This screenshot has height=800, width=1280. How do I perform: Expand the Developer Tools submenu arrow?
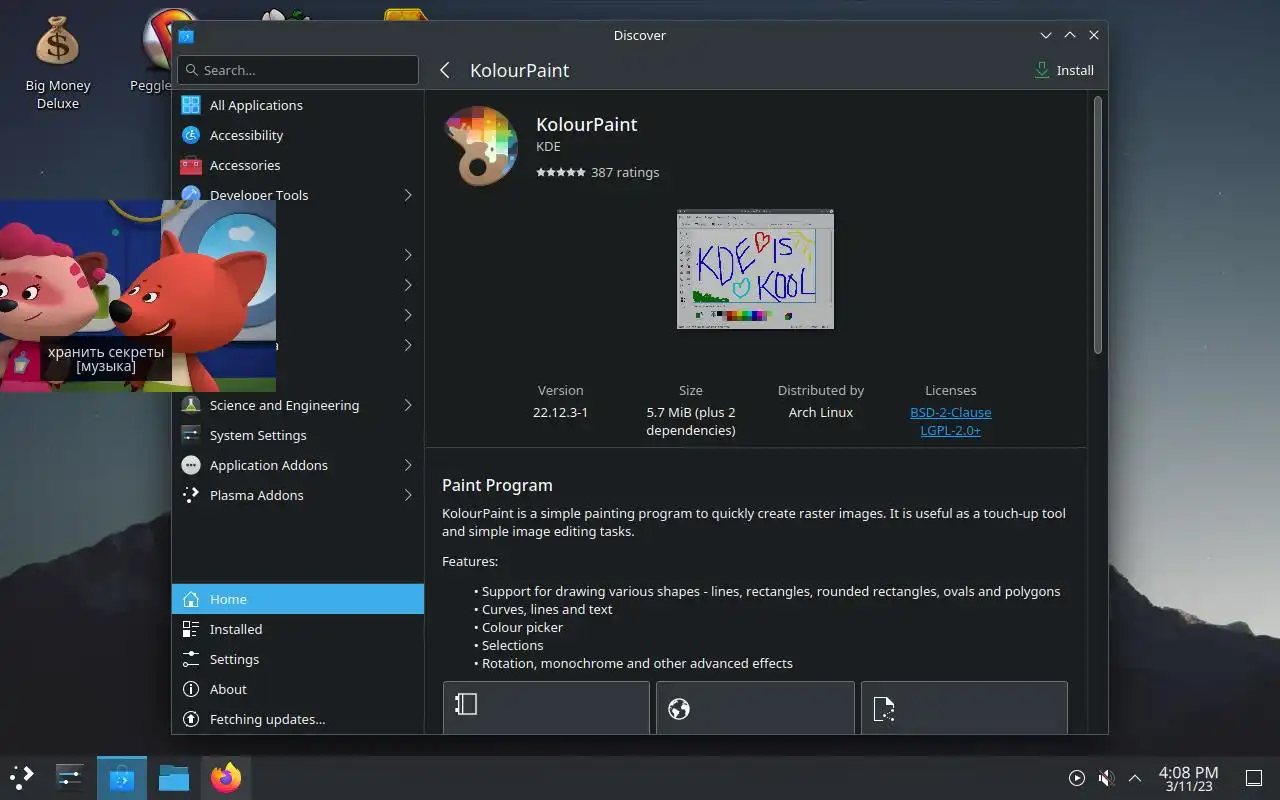[408, 195]
